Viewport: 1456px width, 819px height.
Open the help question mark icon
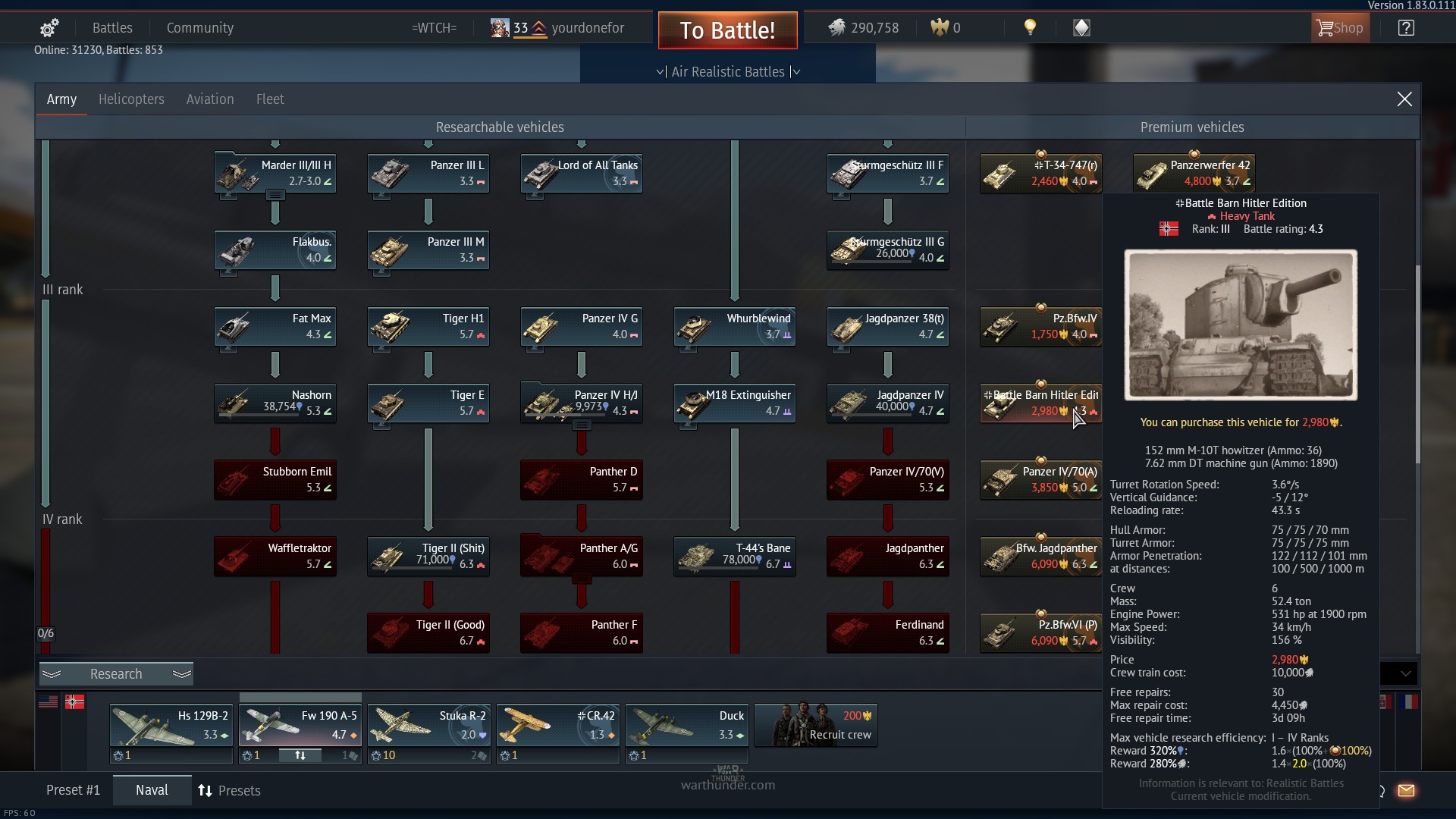[1405, 28]
